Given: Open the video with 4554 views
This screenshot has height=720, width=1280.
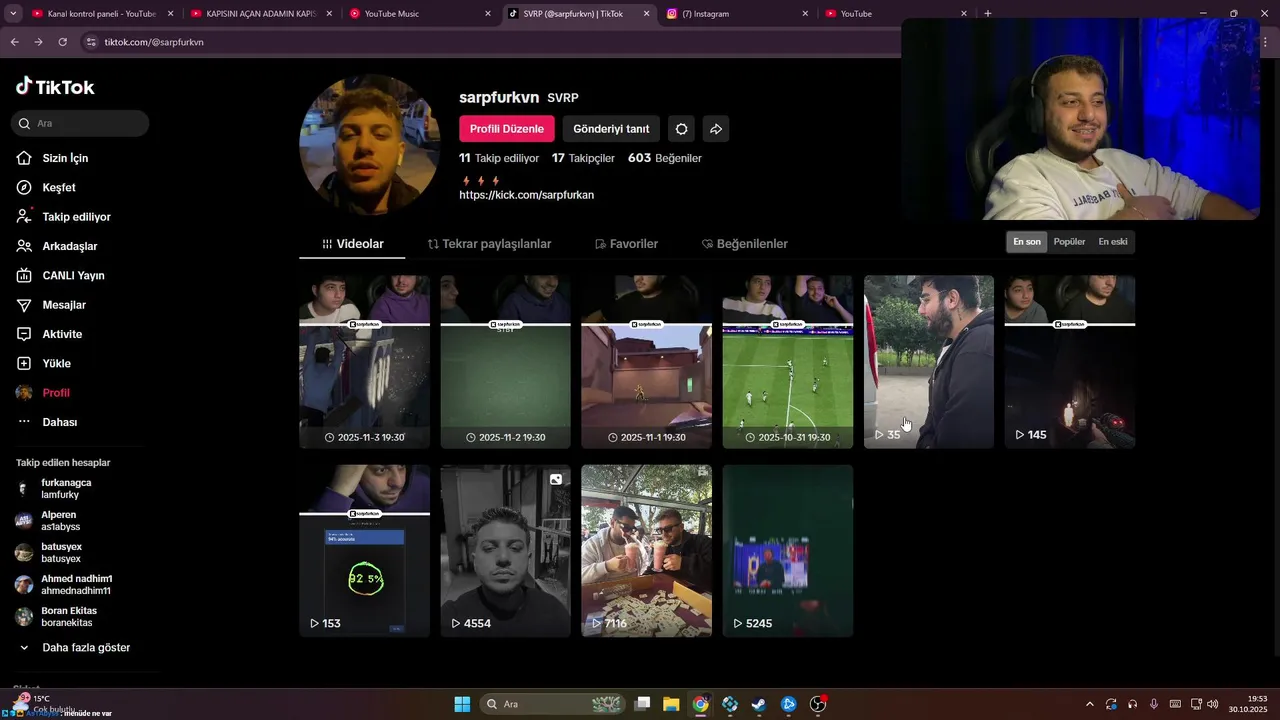Looking at the screenshot, I should (x=505, y=551).
